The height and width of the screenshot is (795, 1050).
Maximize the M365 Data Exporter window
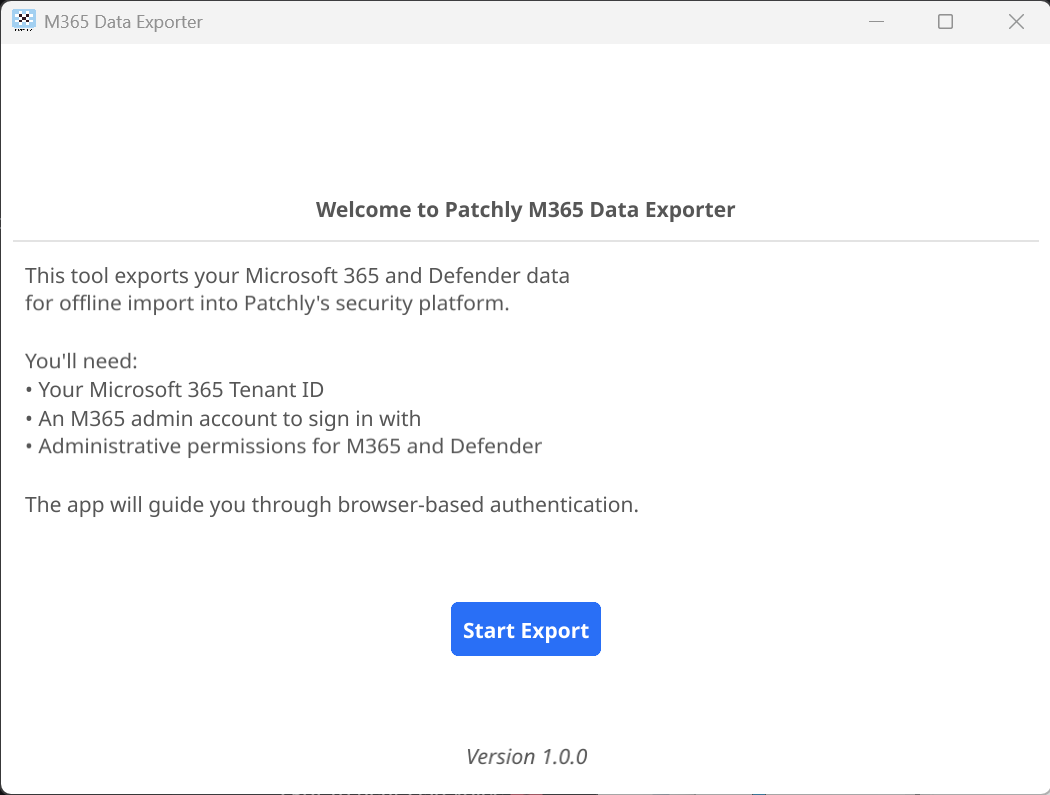pos(945,21)
